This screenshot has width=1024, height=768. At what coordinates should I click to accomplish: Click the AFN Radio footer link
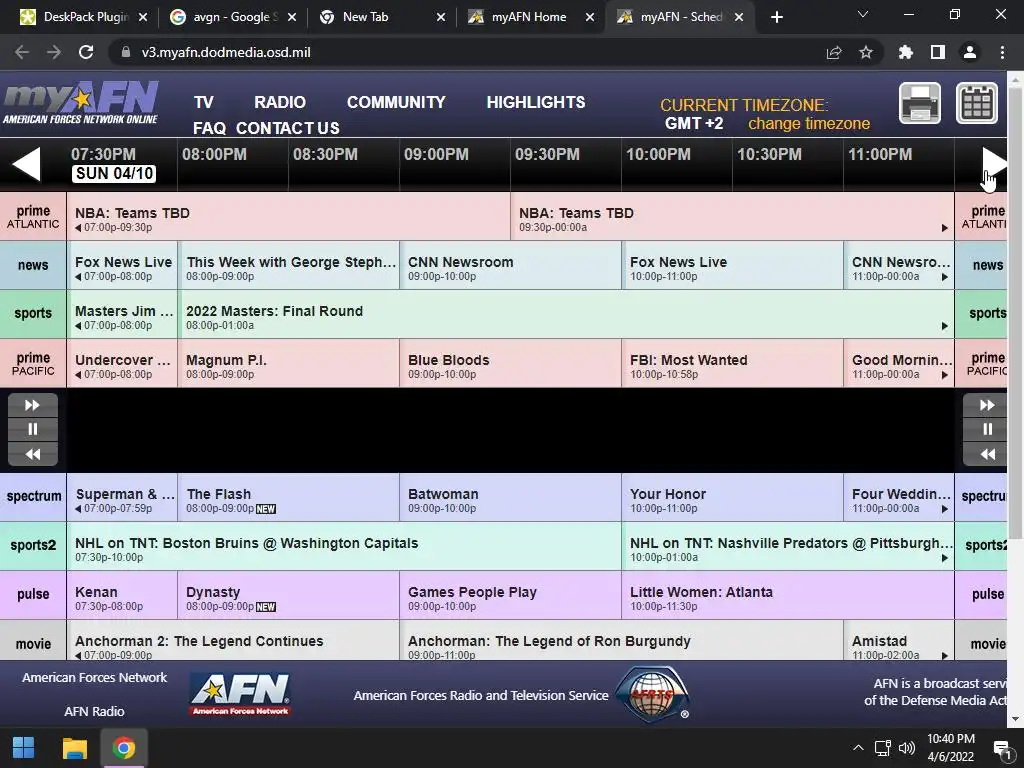click(x=94, y=711)
